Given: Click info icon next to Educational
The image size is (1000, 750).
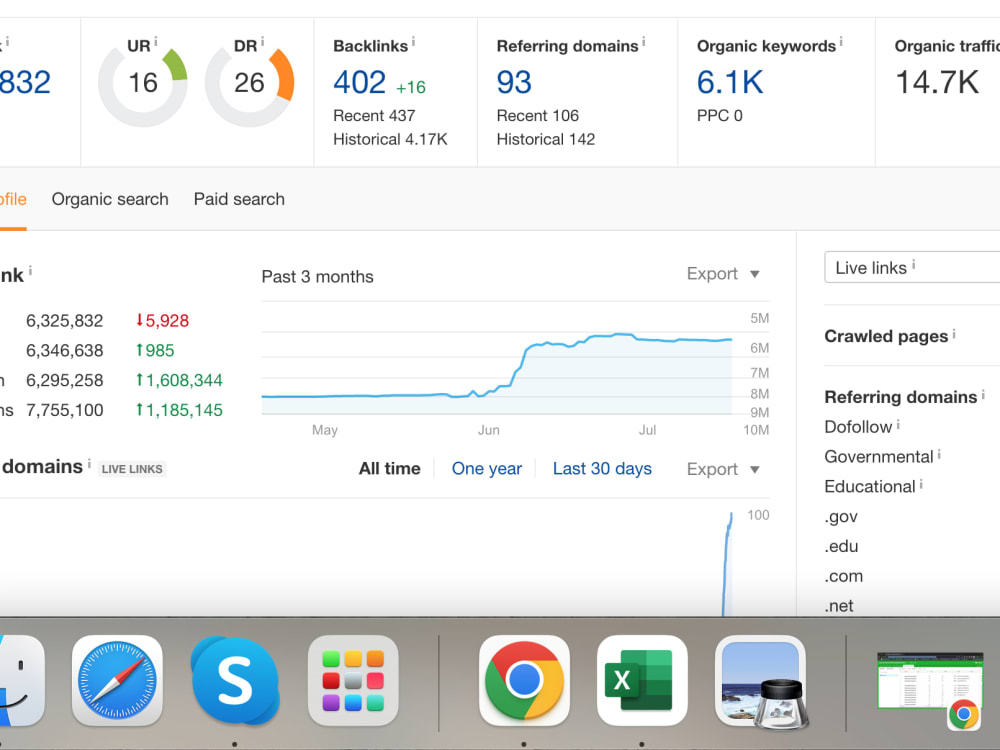Looking at the screenshot, I should tap(921, 484).
